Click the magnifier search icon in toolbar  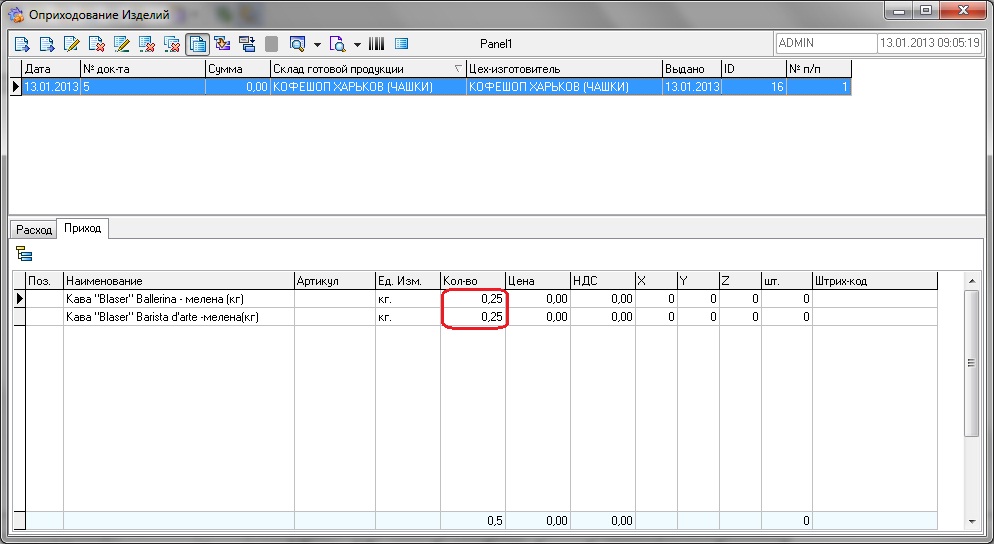click(297, 44)
